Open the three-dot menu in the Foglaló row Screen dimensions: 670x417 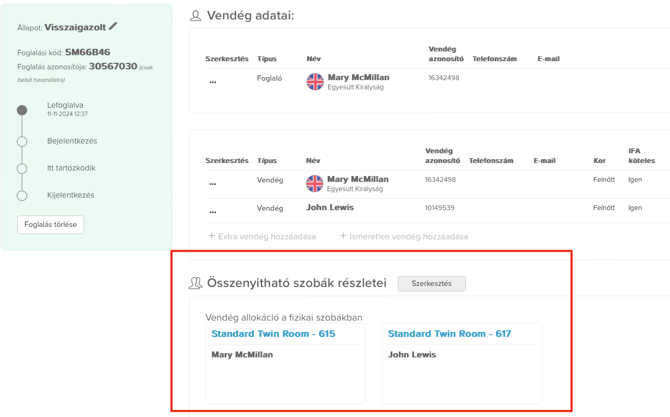[212, 80]
